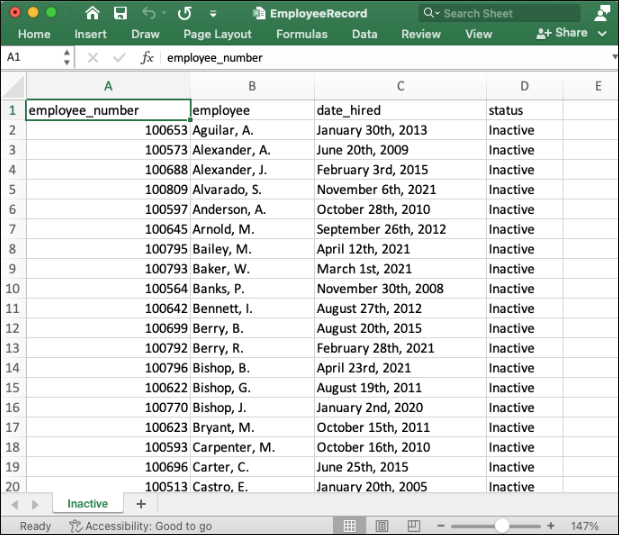
Task: Go to the previous sheet with the left arrow
Action: pos(15,504)
